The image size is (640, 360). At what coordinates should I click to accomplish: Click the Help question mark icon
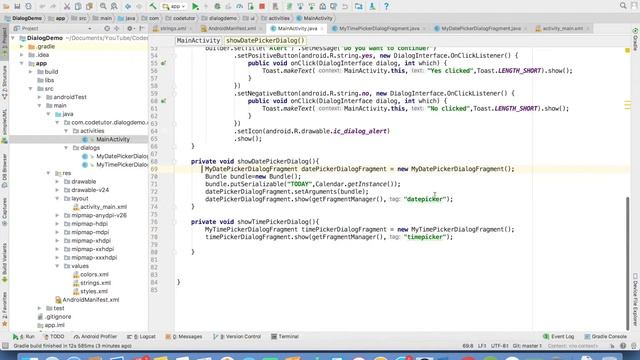coord(386,6)
